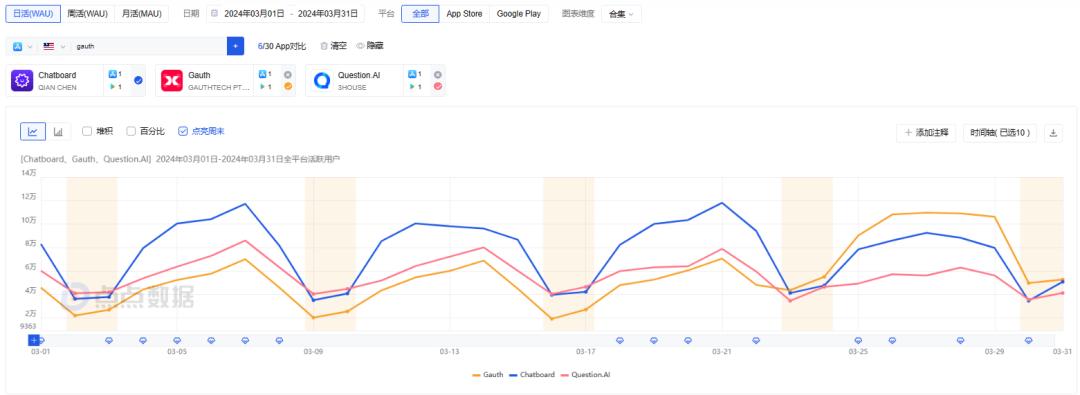Open the app store platform selector dropdown
Image resolution: width=1080 pixels, height=395 pixels.
click(x=22, y=46)
